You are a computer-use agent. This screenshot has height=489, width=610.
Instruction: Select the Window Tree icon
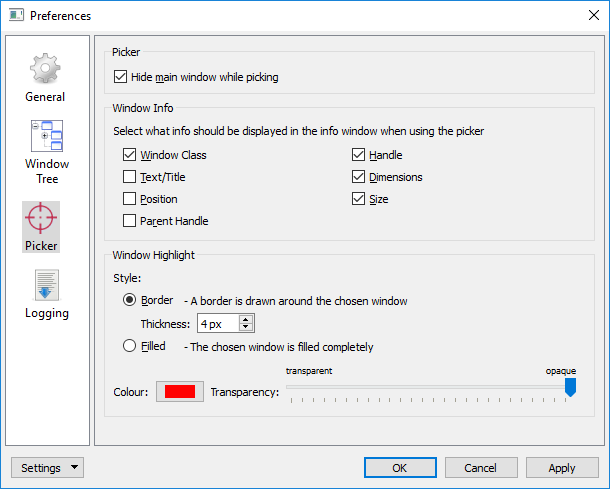(x=47, y=136)
